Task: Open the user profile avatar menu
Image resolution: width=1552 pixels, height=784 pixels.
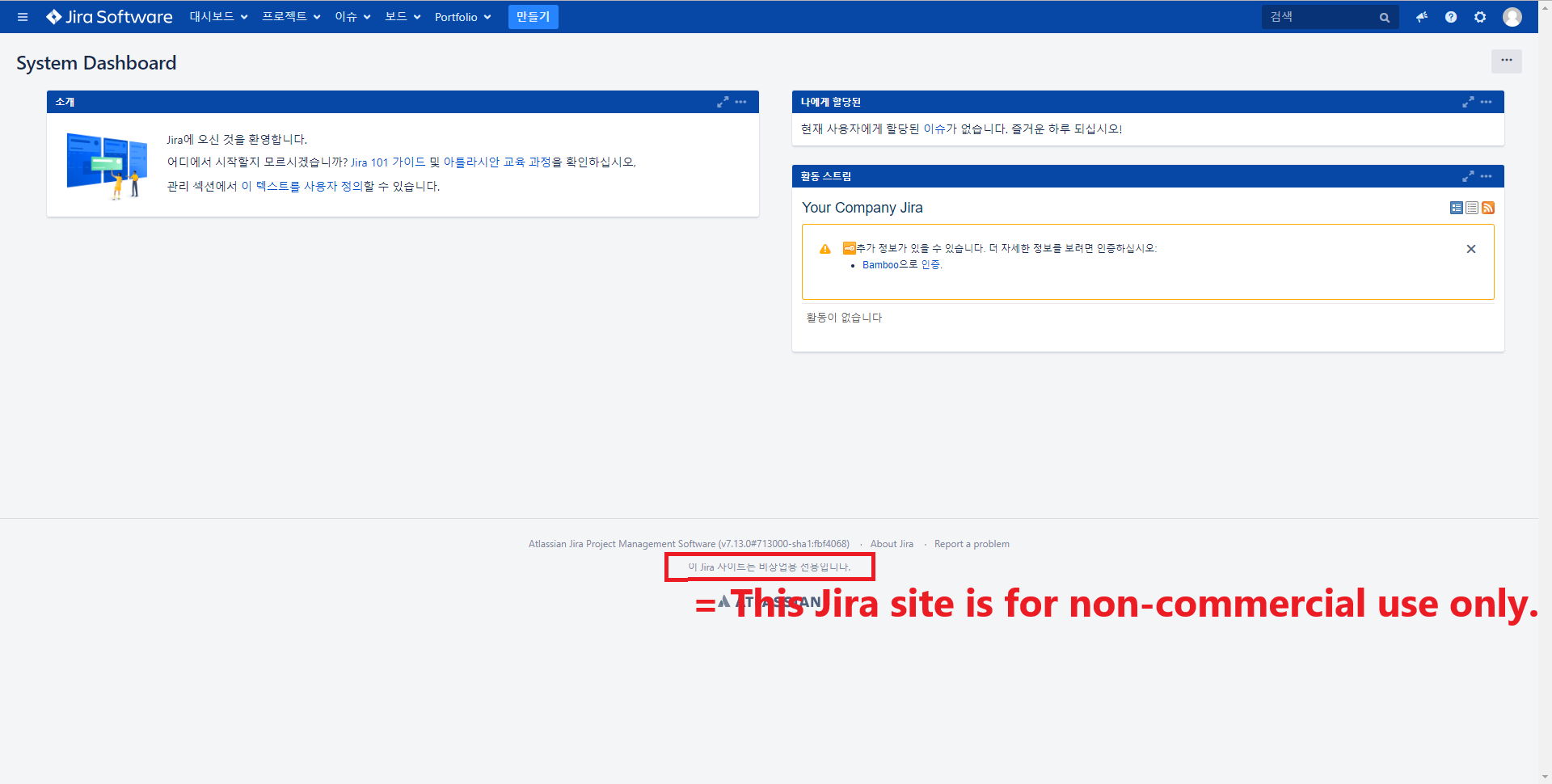Action: (x=1512, y=17)
